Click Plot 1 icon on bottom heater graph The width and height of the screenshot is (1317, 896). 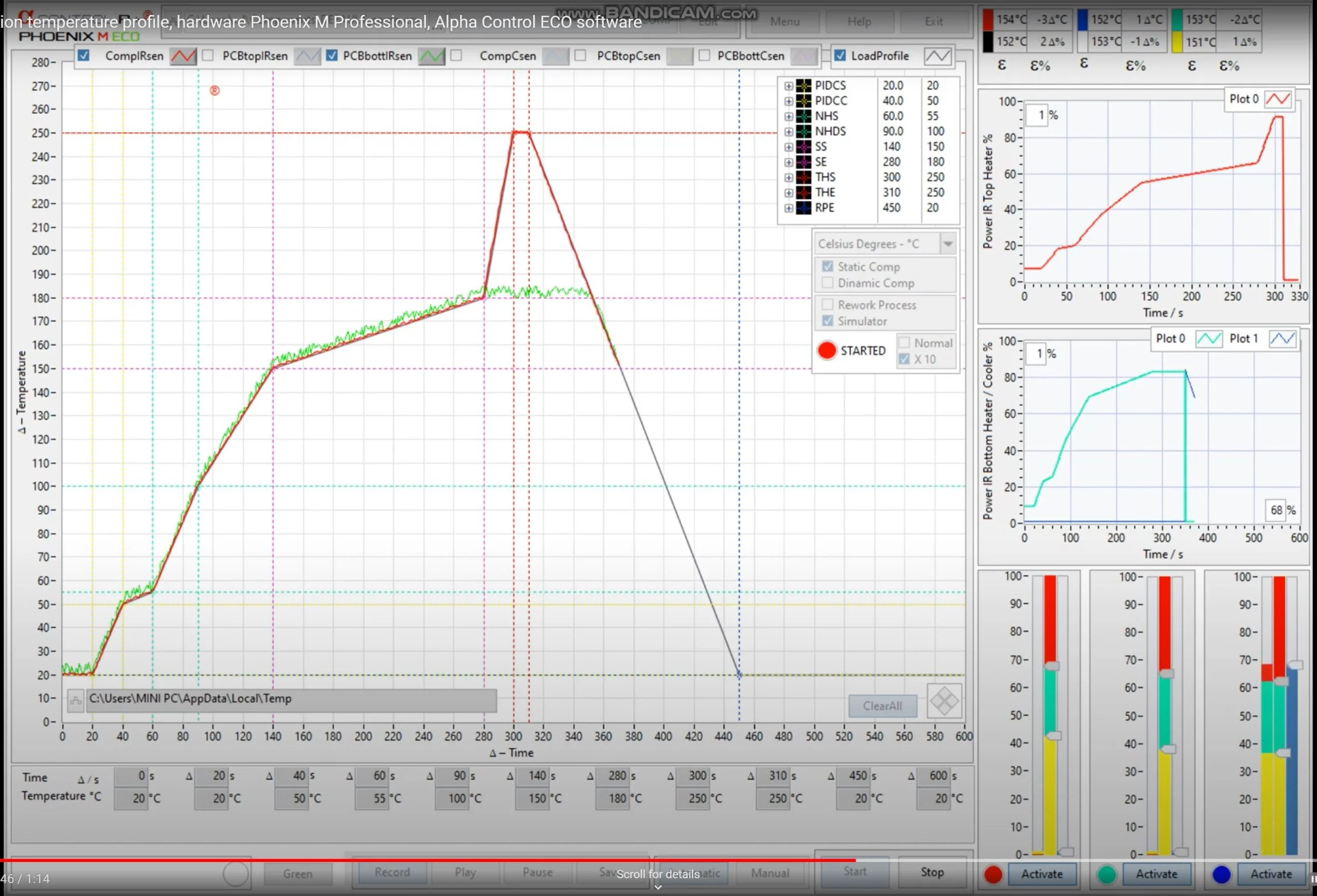1282,338
